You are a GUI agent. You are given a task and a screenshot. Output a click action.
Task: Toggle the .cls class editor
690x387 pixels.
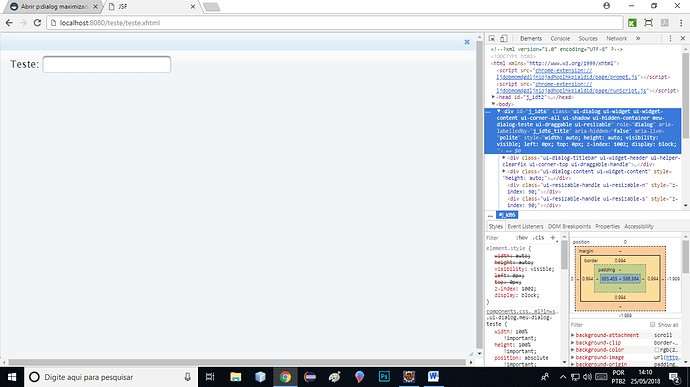538,238
